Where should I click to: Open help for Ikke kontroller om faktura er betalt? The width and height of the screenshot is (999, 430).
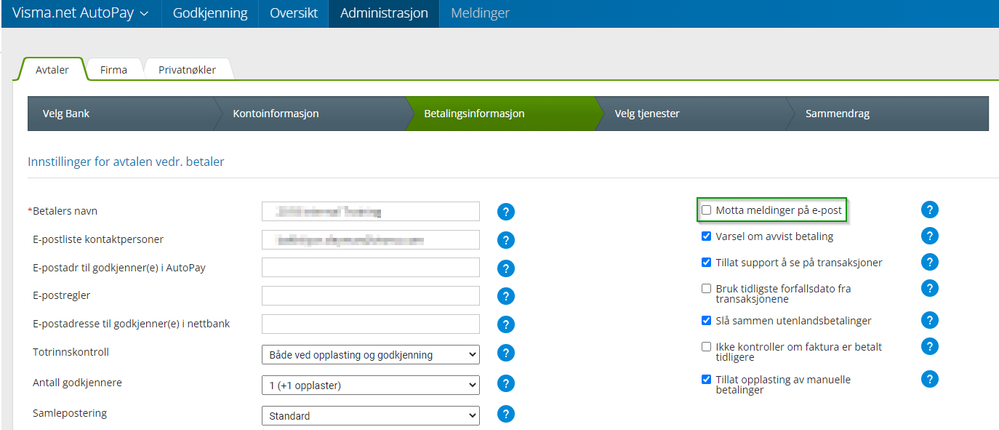click(x=930, y=347)
